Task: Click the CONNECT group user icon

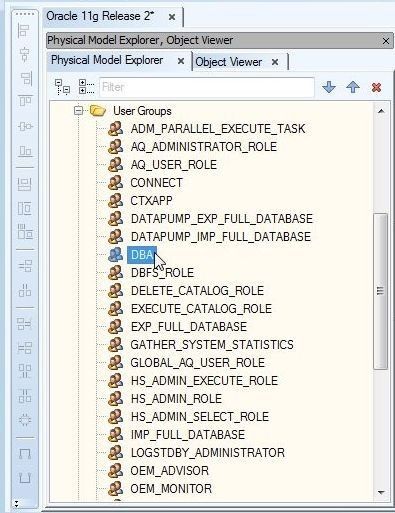Action: (x=116, y=182)
